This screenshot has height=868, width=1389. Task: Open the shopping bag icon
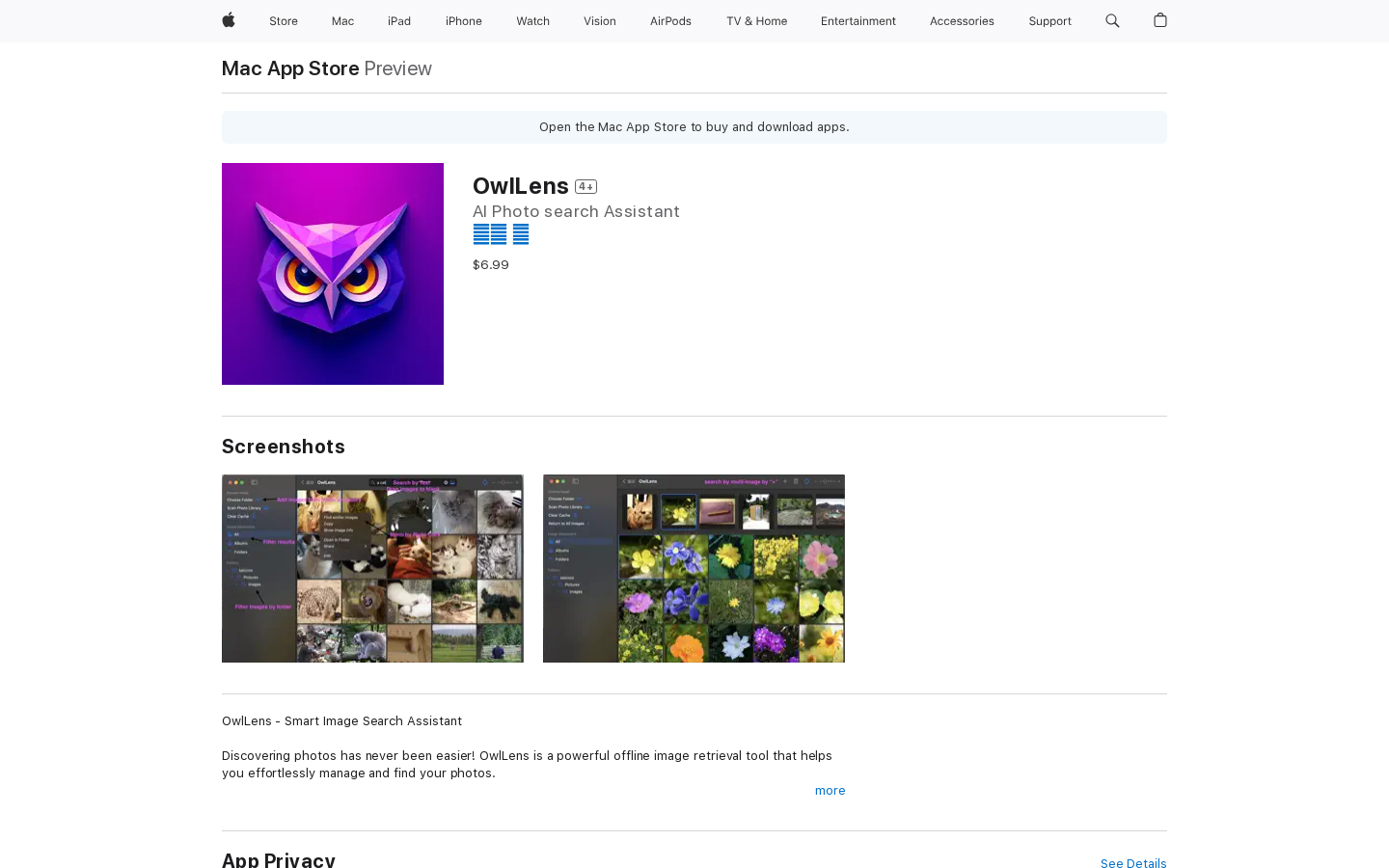[1160, 20]
